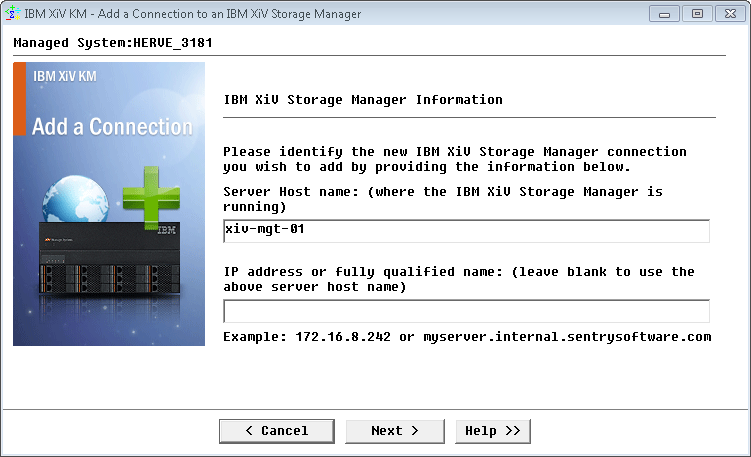Proceed with the Next button
Viewport: 751px width, 457px height.
click(395, 431)
